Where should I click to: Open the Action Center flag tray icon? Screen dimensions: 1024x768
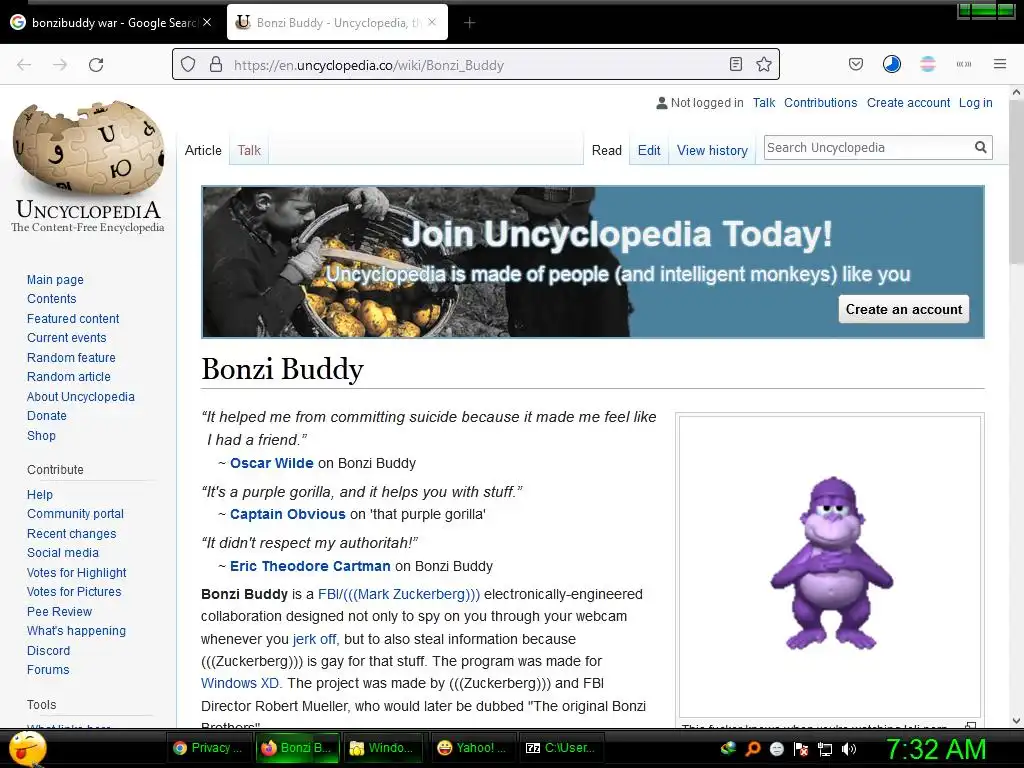pos(801,748)
